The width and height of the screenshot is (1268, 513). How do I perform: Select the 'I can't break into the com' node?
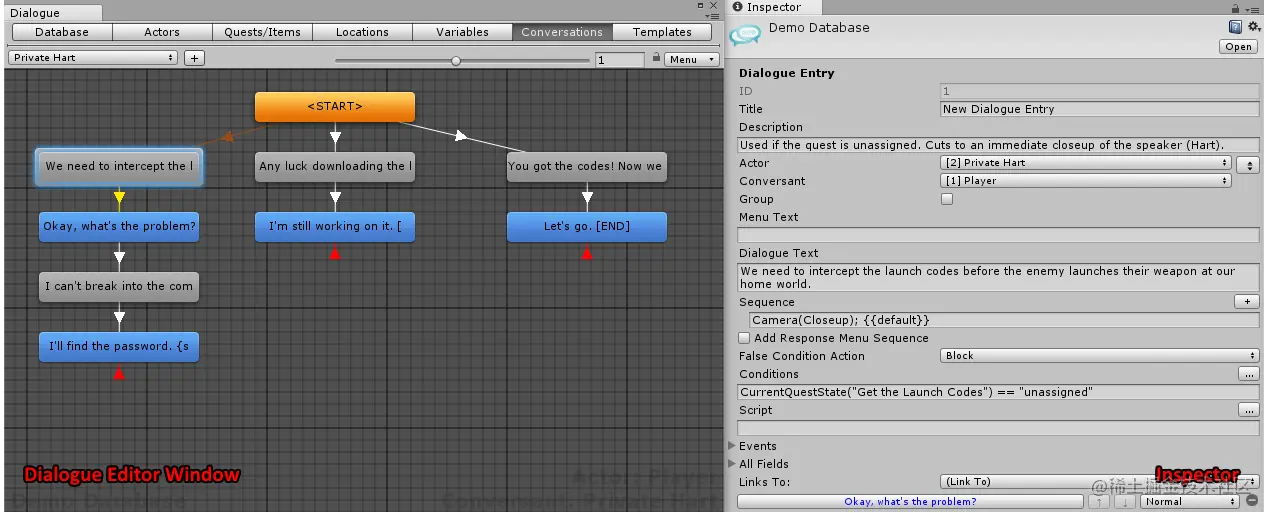point(119,286)
